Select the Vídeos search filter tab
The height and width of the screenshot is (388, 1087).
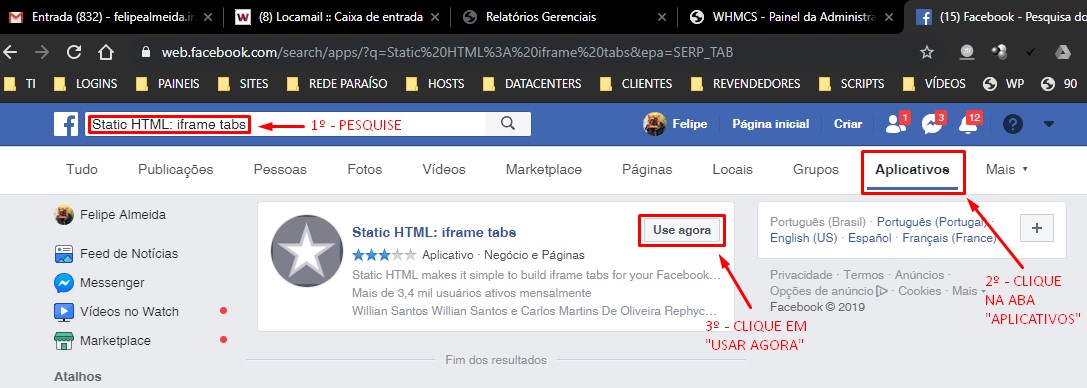tap(444, 170)
